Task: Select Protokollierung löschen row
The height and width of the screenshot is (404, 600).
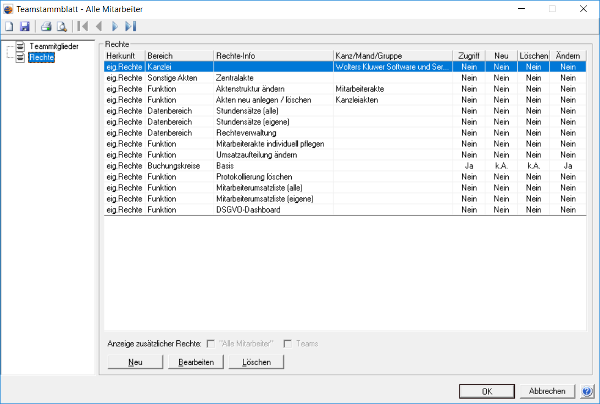Action: pyautogui.click(x=345, y=177)
